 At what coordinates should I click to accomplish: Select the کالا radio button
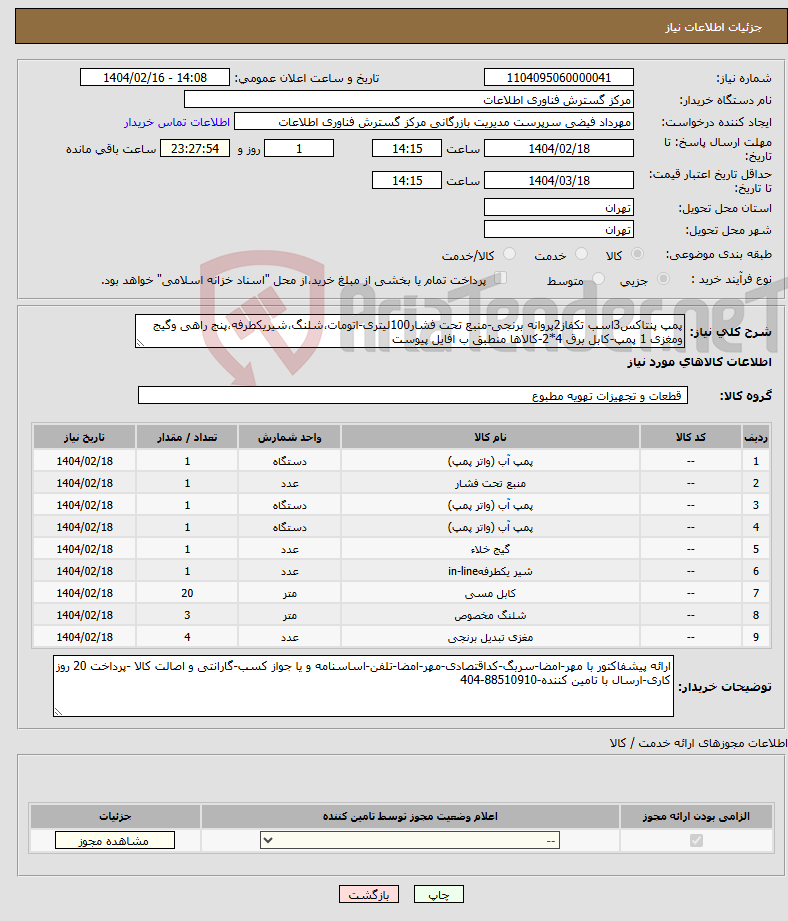pyautogui.click(x=637, y=254)
